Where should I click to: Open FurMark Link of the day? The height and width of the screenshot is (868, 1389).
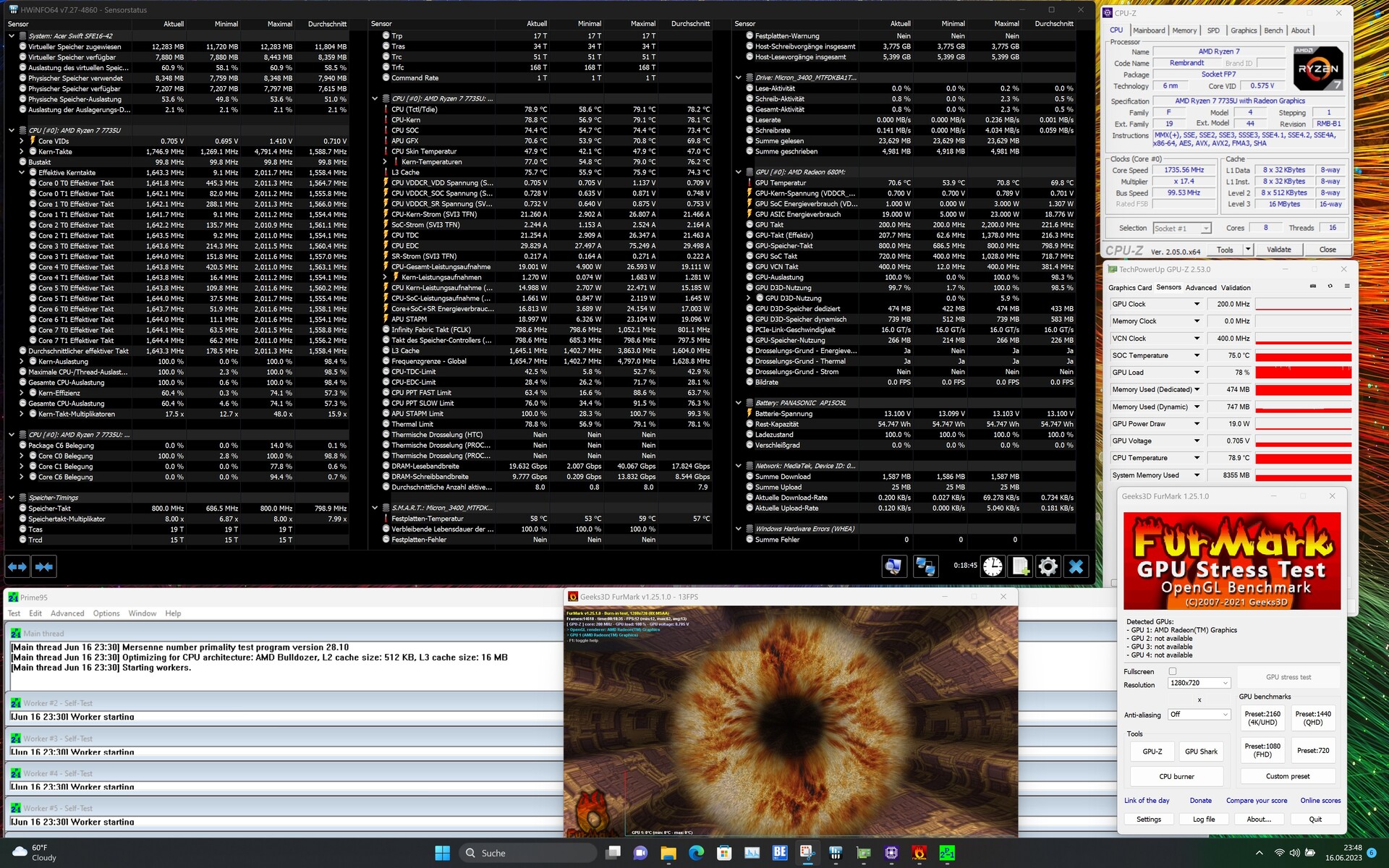[x=1147, y=801]
